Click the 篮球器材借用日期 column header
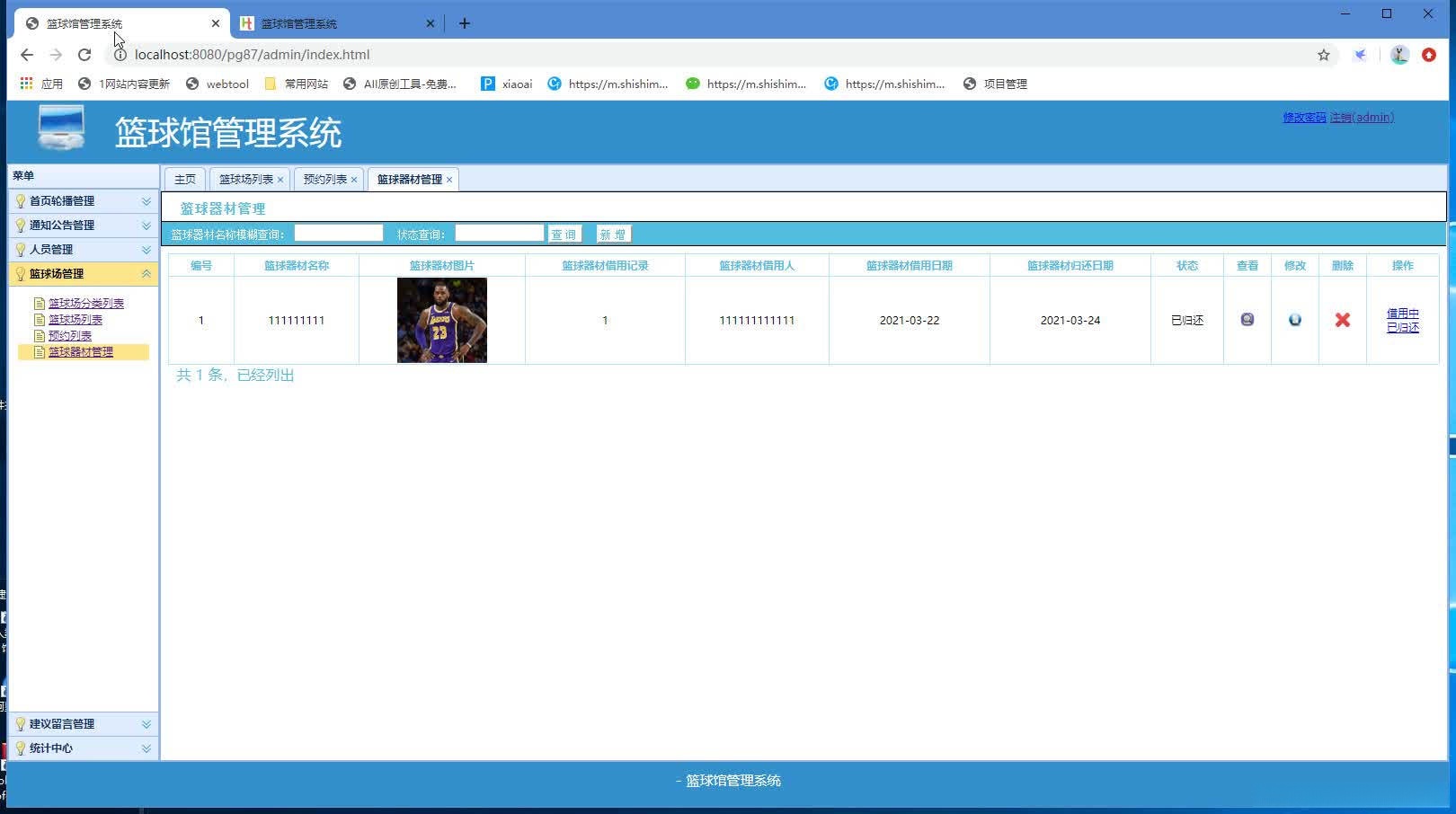Image resolution: width=1456 pixels, height=814 pixels. coord(910,266)
